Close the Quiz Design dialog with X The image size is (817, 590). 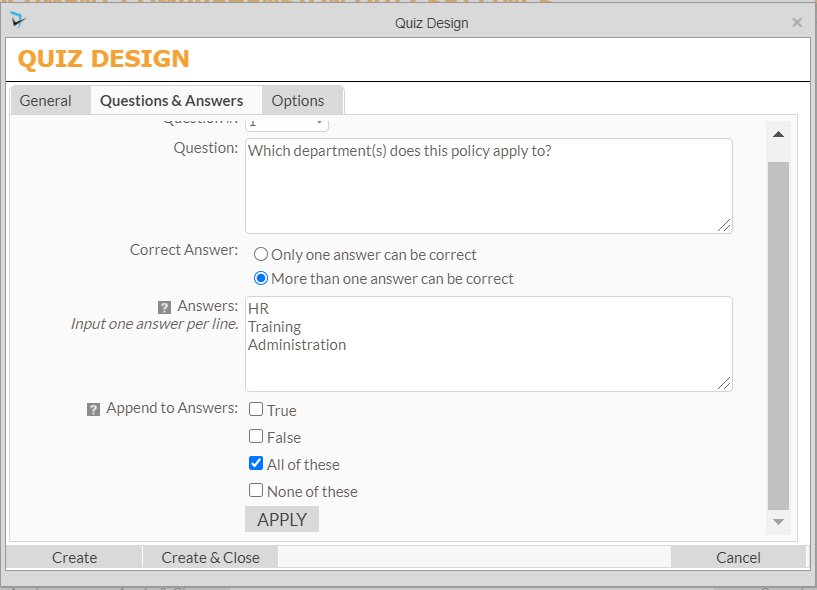tap(797, 22)
